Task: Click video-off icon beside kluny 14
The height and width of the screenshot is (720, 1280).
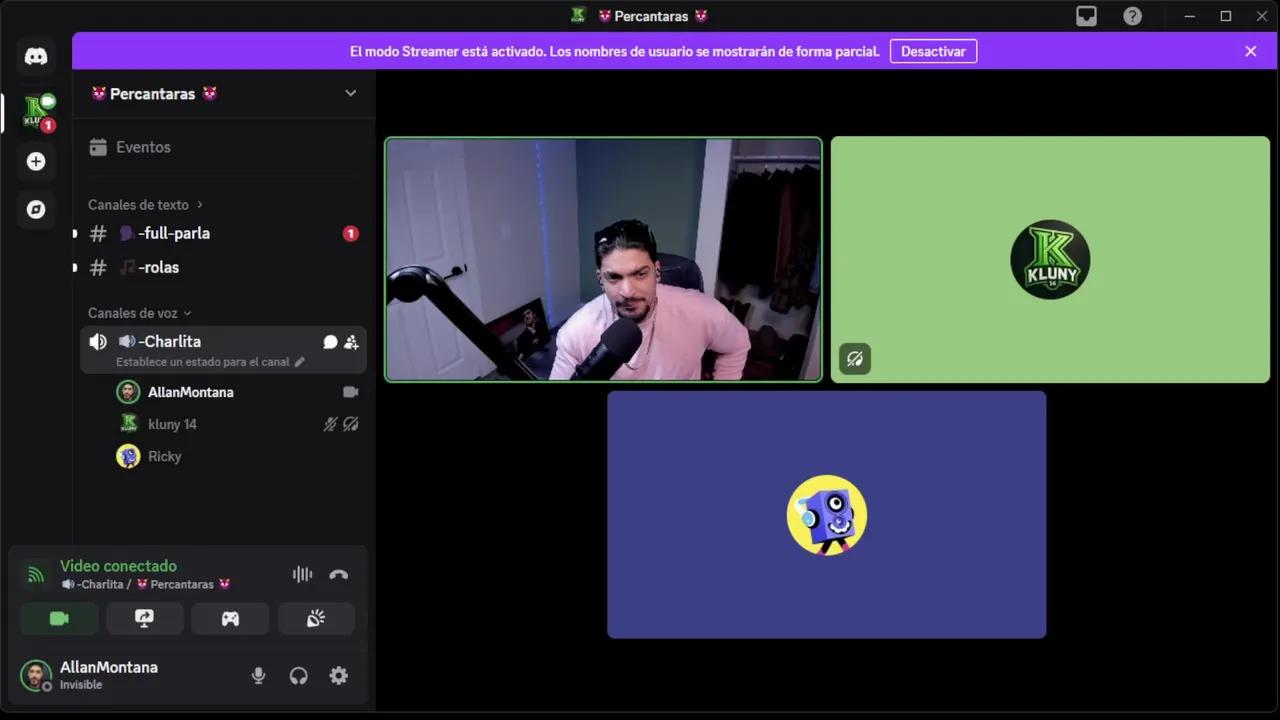Action: click(x=351, y=424)
